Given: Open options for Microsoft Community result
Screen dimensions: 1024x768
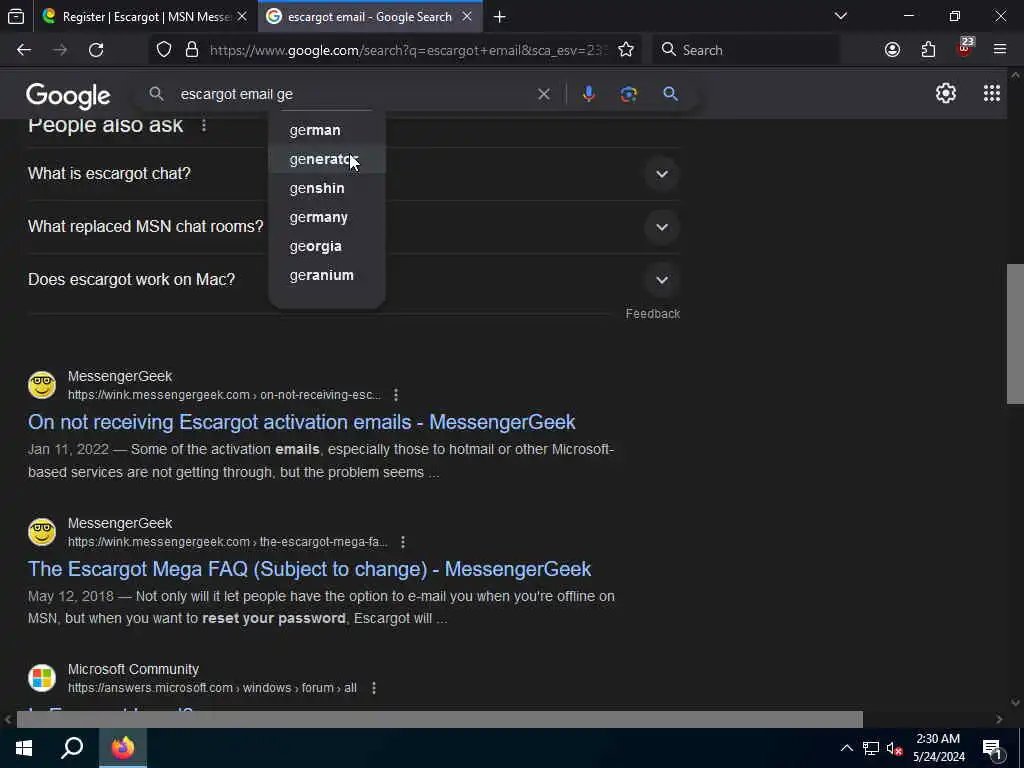Looking at the screenshot, I should click(374, 688).
